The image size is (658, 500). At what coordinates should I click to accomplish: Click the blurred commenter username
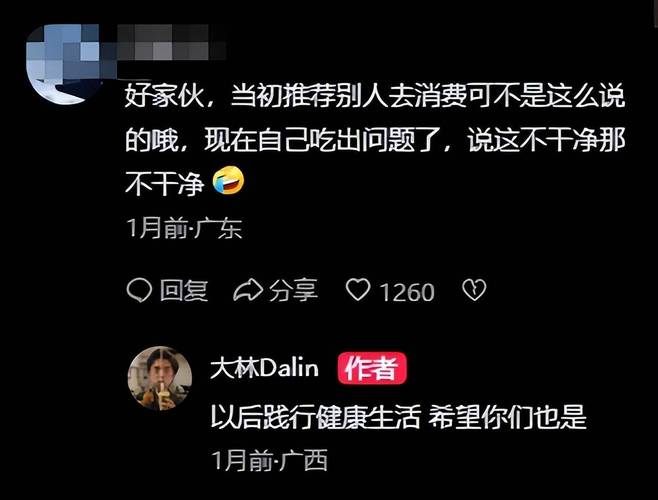[x=164, y=42]
